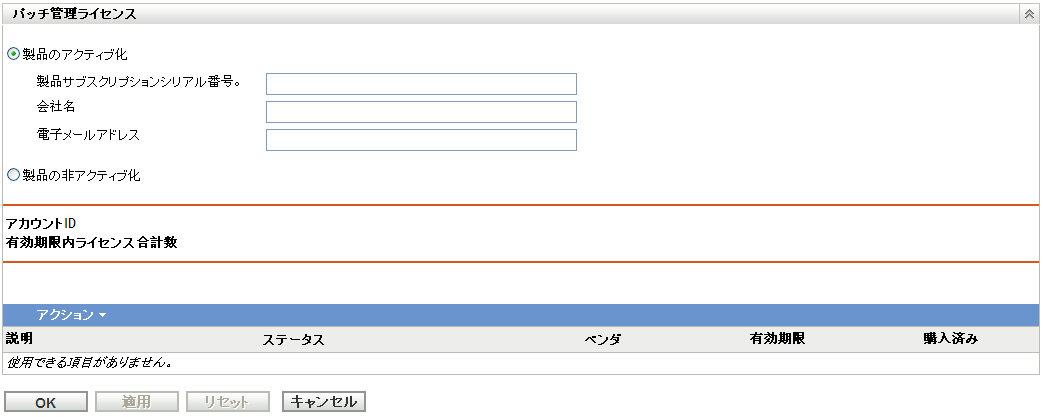The width and height of the screenshot is (1043, 417).
Task: Click the 購入済み column header
Action: tap(950, 339)
